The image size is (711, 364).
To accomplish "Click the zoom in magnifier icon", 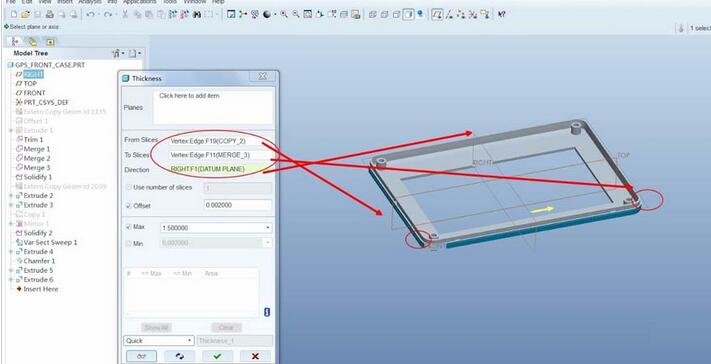I will [284, 15].
